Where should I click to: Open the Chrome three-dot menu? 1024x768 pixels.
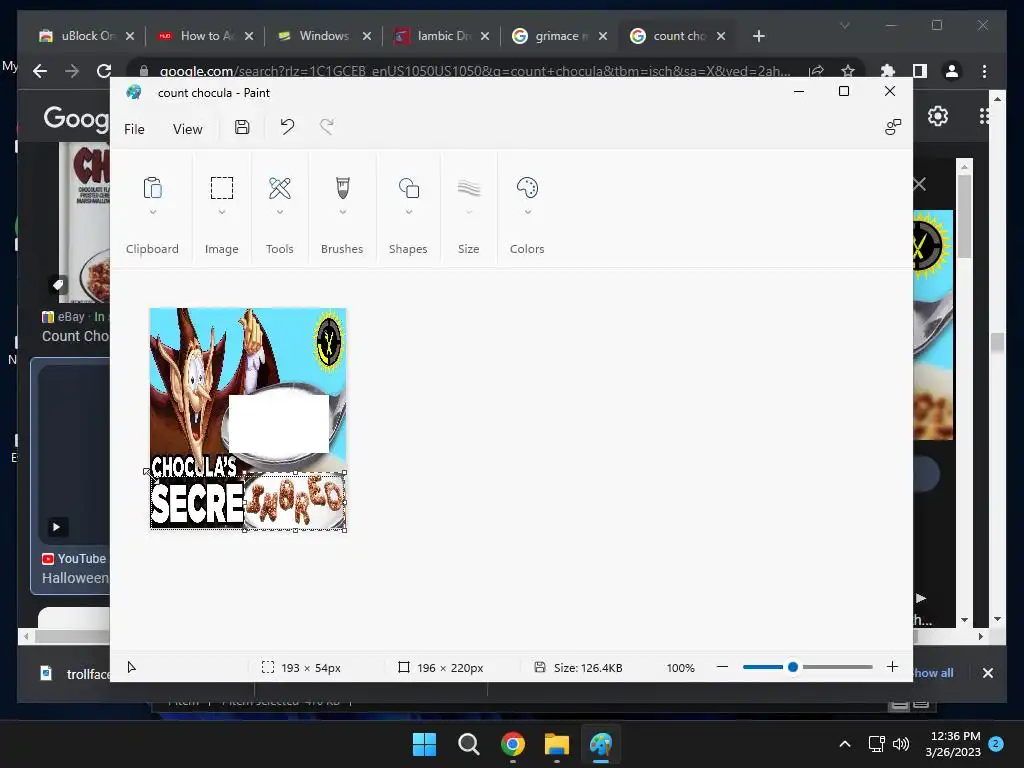coord(984,71)
